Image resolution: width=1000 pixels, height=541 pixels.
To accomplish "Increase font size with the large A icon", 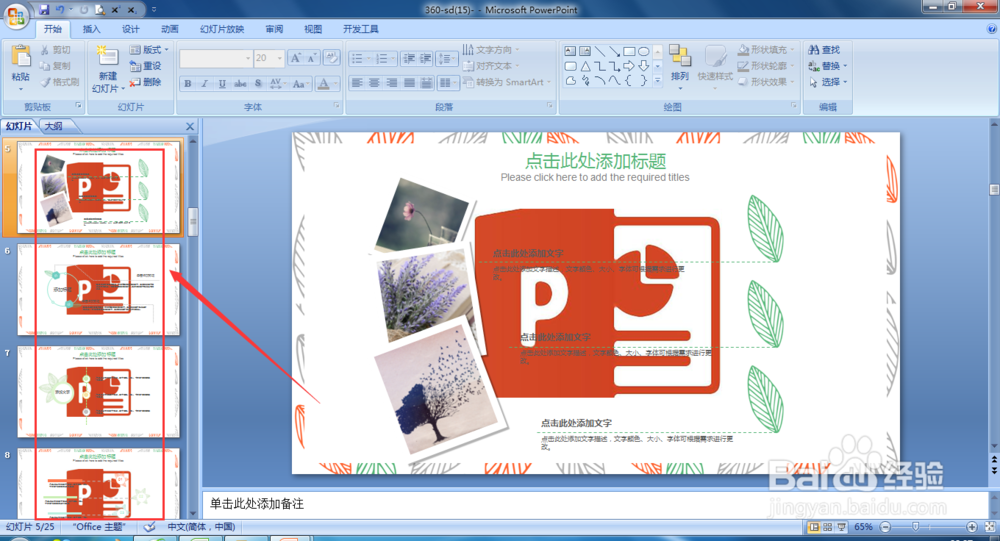I will (x=295, y=58).
